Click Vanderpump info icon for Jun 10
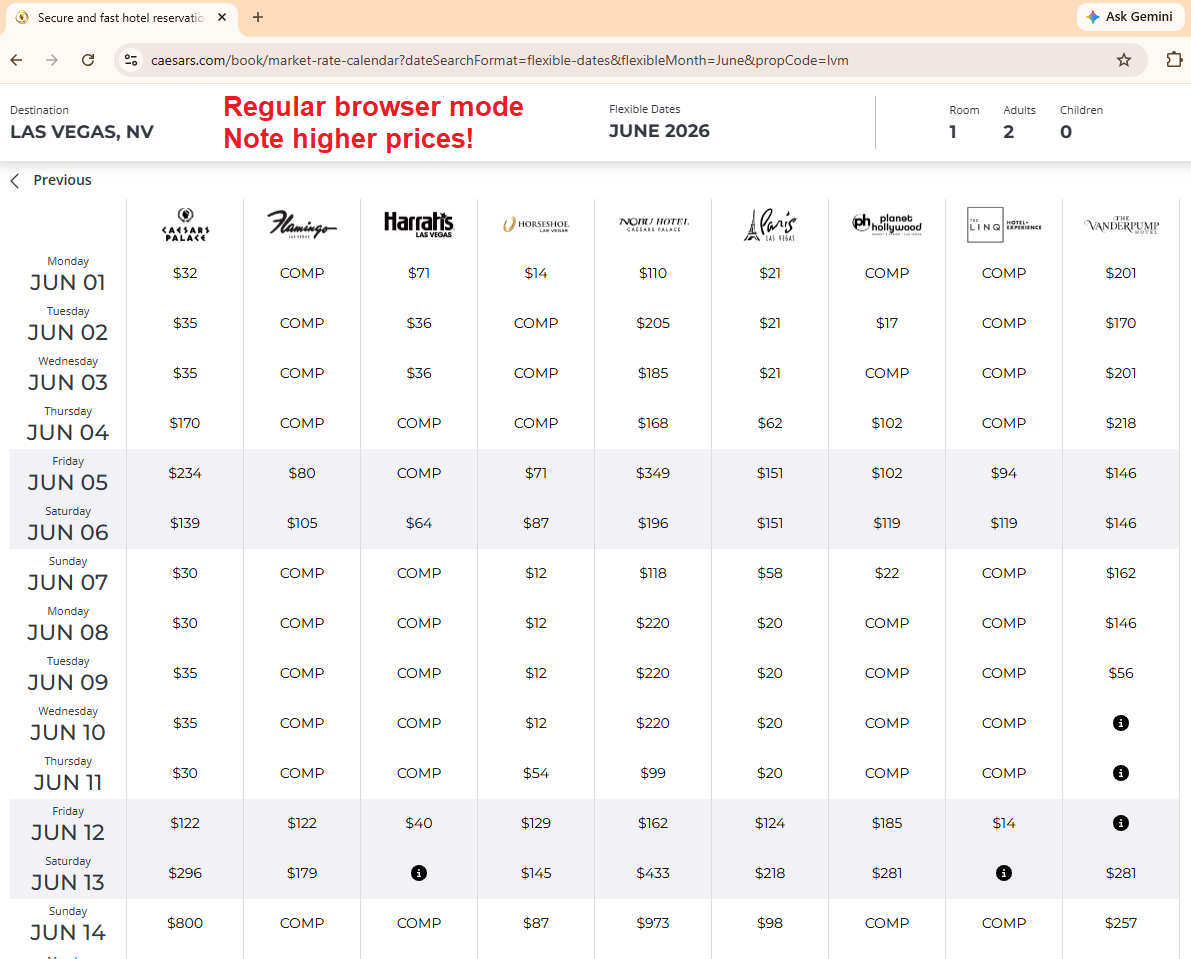 click(1120, 723)
